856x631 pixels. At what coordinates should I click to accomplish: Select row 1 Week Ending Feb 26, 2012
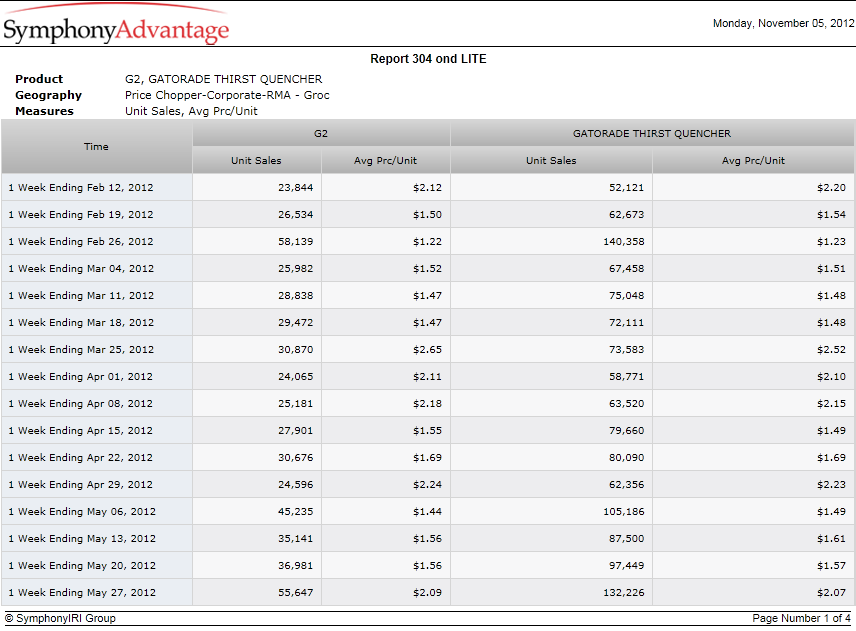[x=428, y=241]
